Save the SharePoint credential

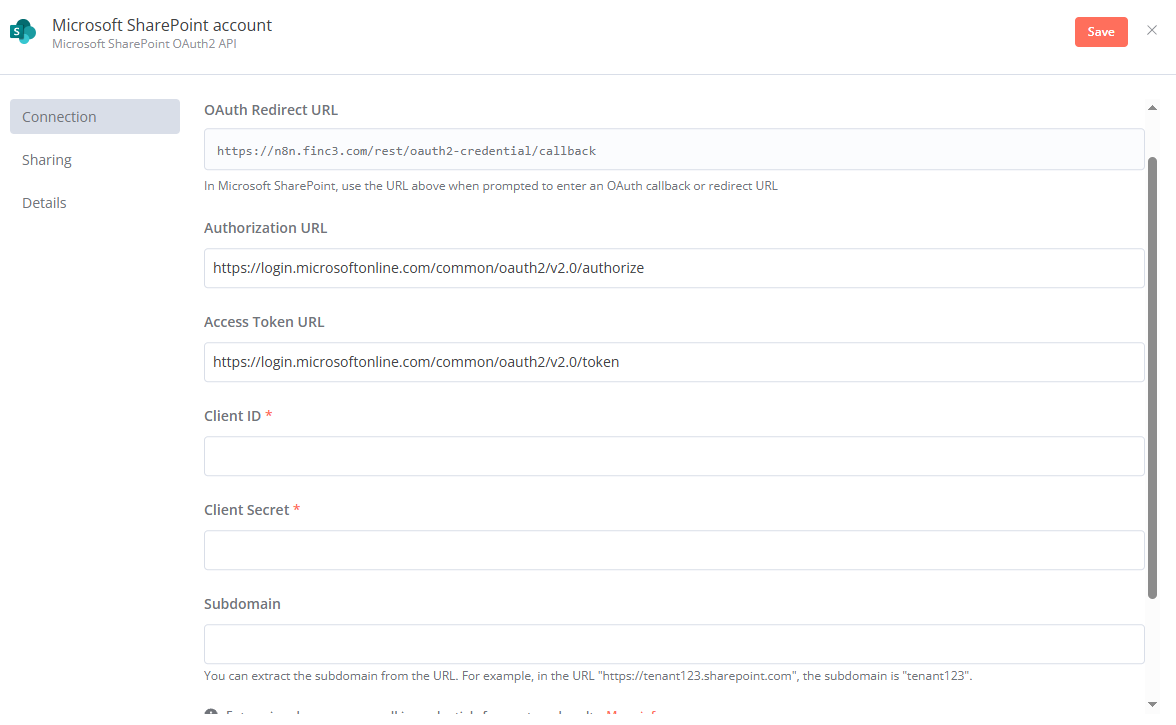click(1101, 31)
